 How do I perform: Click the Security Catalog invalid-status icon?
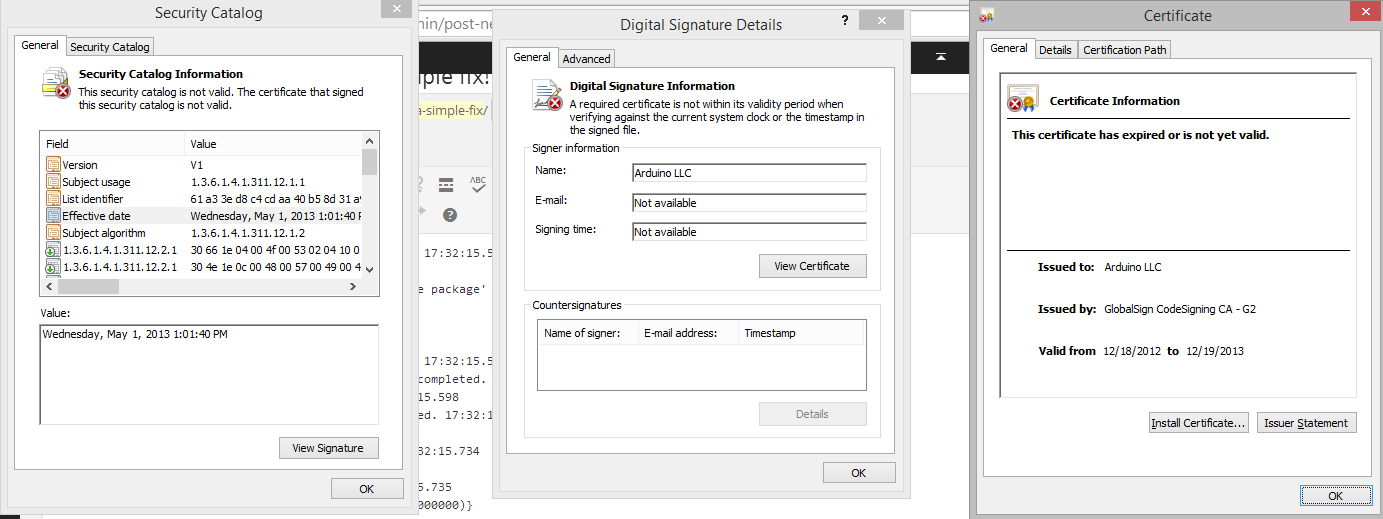[55, 83]
